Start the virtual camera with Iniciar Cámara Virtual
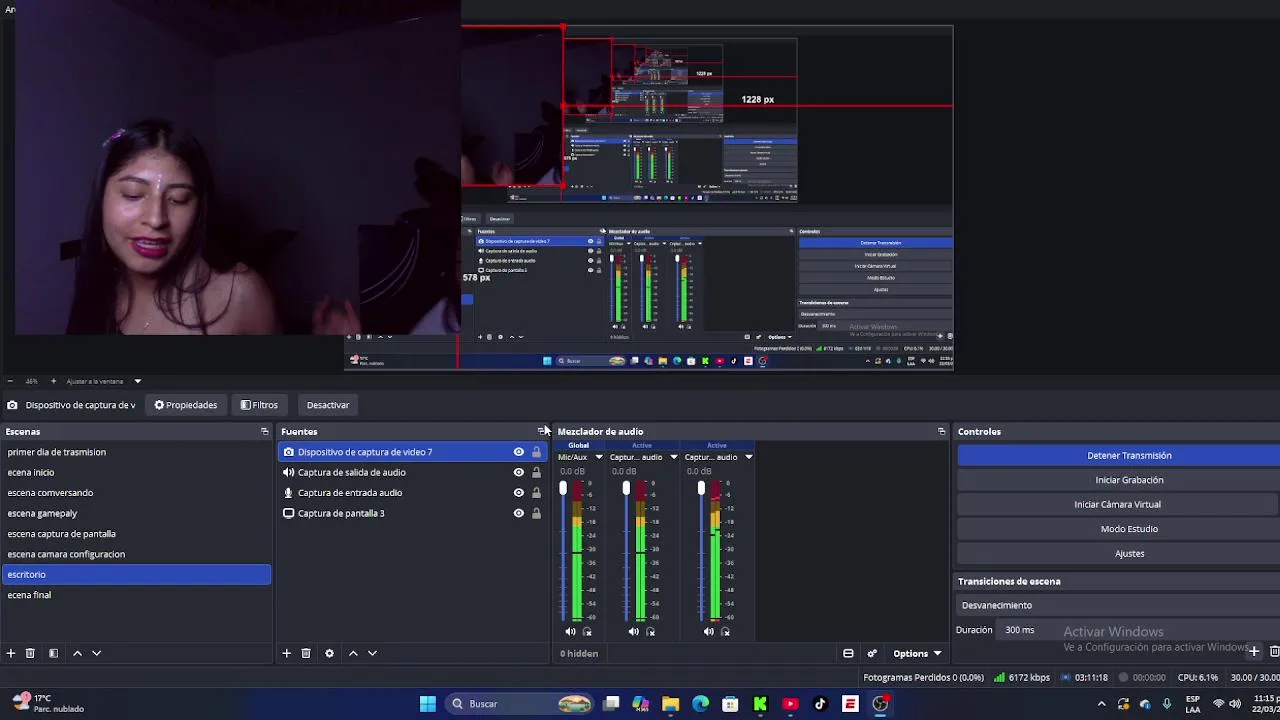Image resolution: width=1280 pixels, height=720 pixels. point(1129,504)
